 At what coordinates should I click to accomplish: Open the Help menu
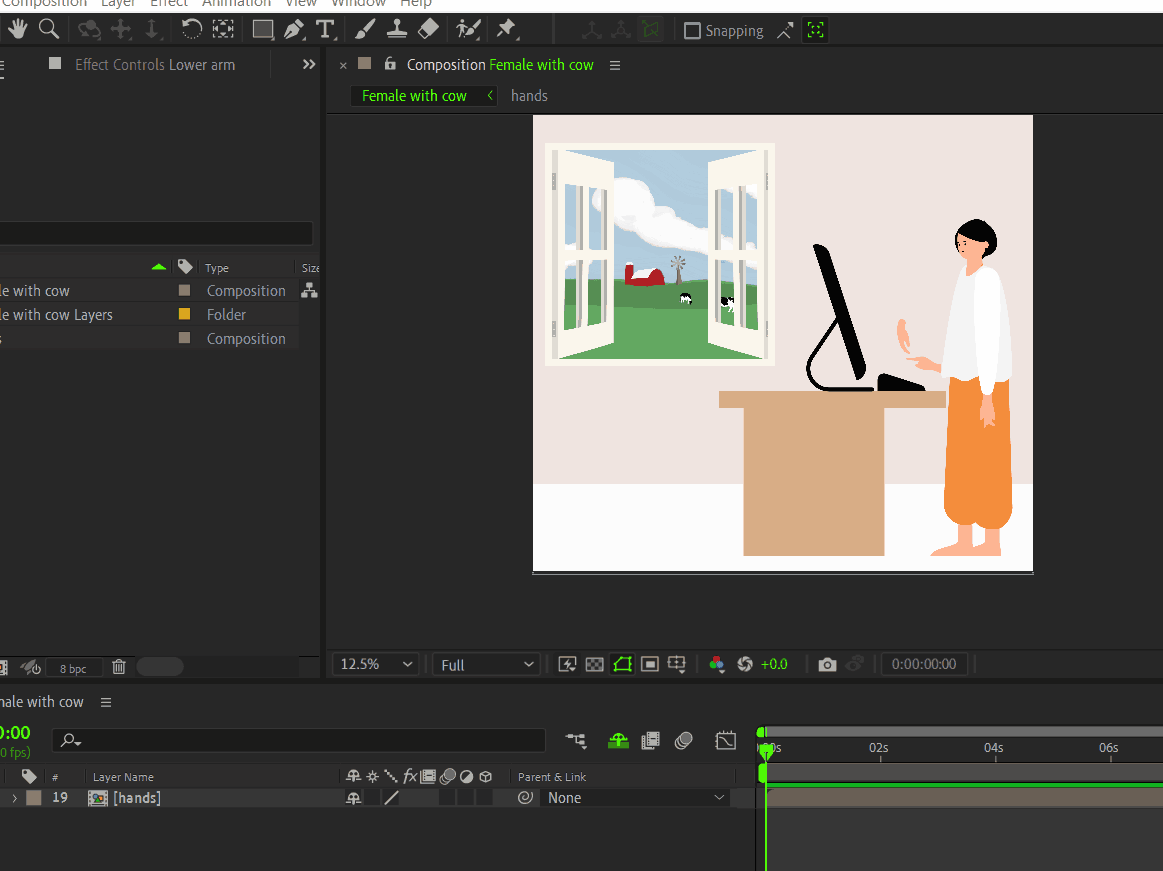pos(416,4)
